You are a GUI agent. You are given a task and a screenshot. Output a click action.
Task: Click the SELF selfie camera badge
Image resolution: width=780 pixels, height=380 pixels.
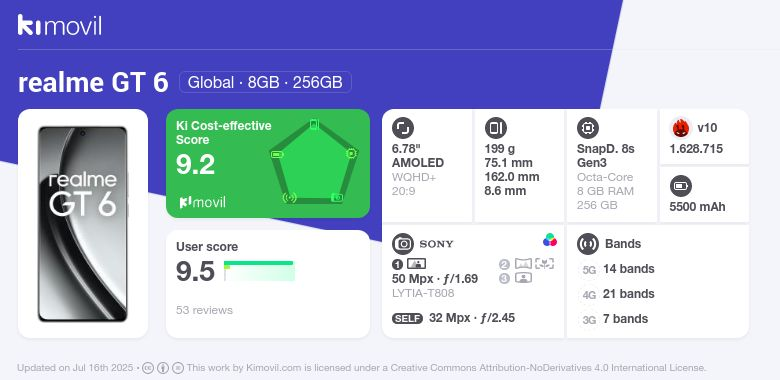click(407, 318)
